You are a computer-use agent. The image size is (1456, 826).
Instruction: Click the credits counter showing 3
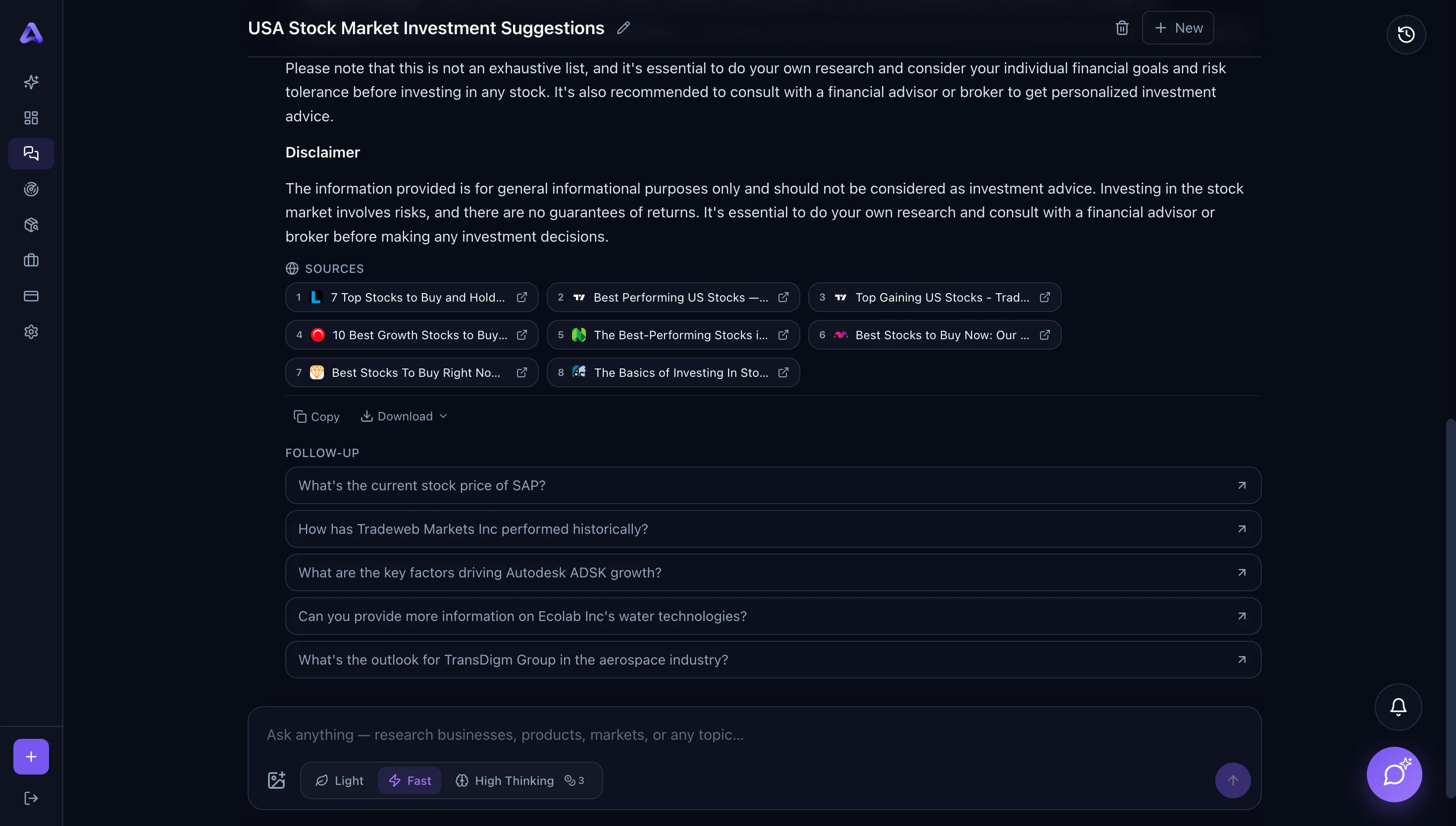574,780
